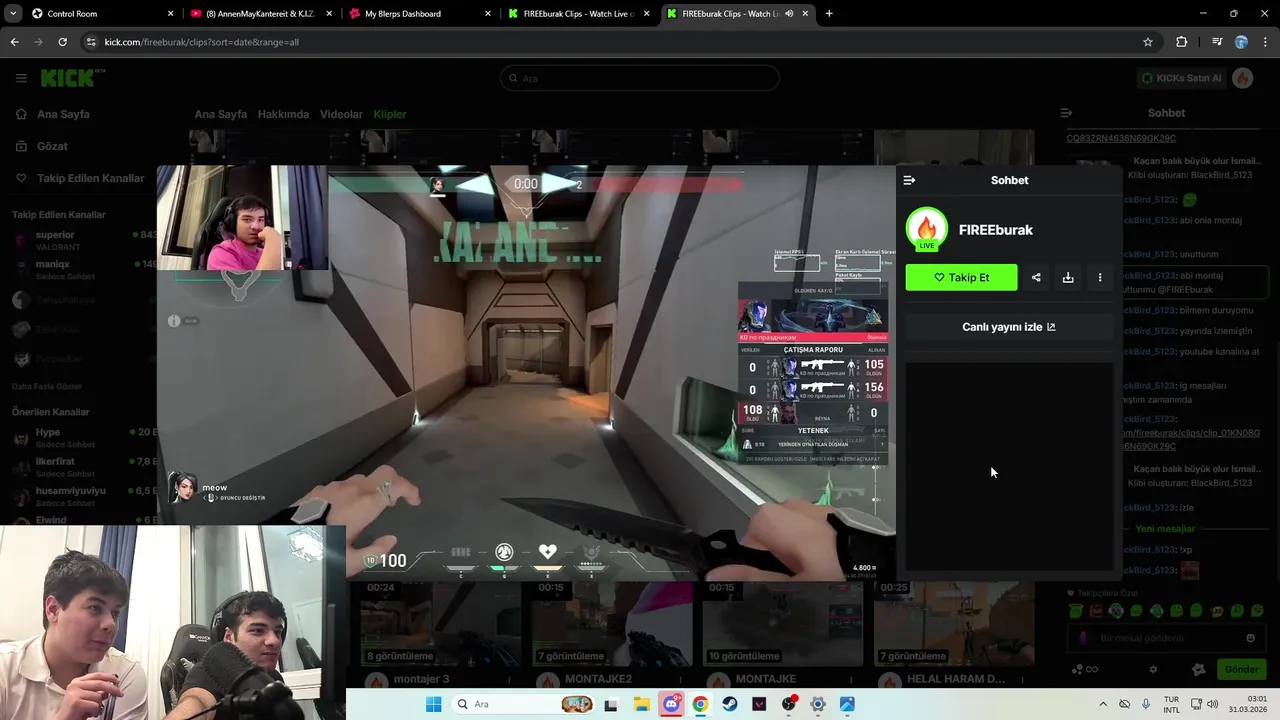Go to Ana Sayfa in sidebar
Viewport: 1280px width, 720px height.
[63, 114]
